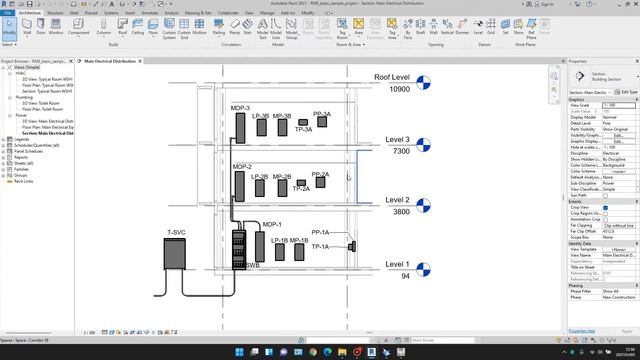Select the Model Text tool
The width and height of the screenshot is (640, 360).
click(263, 29)
